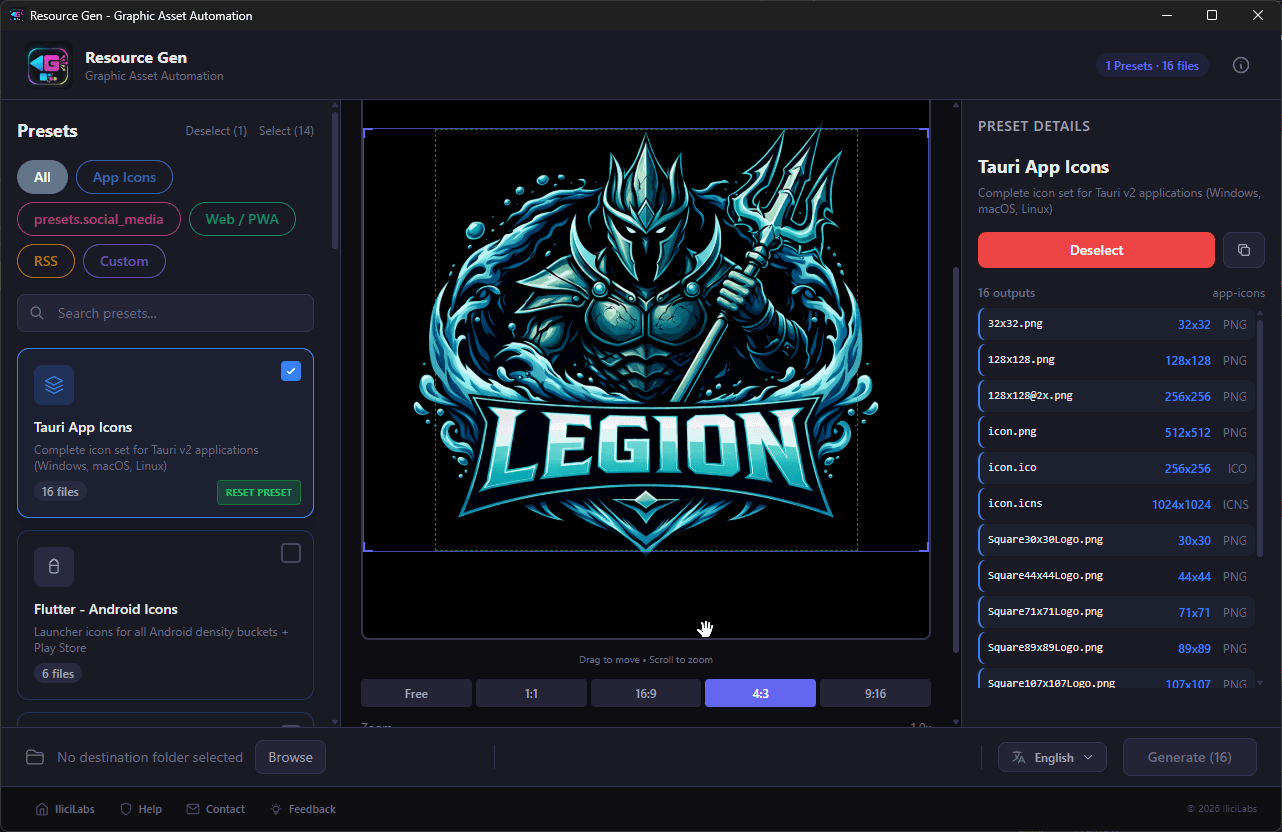Open the English language dropdown
1282x832 pixels.
1052,757
